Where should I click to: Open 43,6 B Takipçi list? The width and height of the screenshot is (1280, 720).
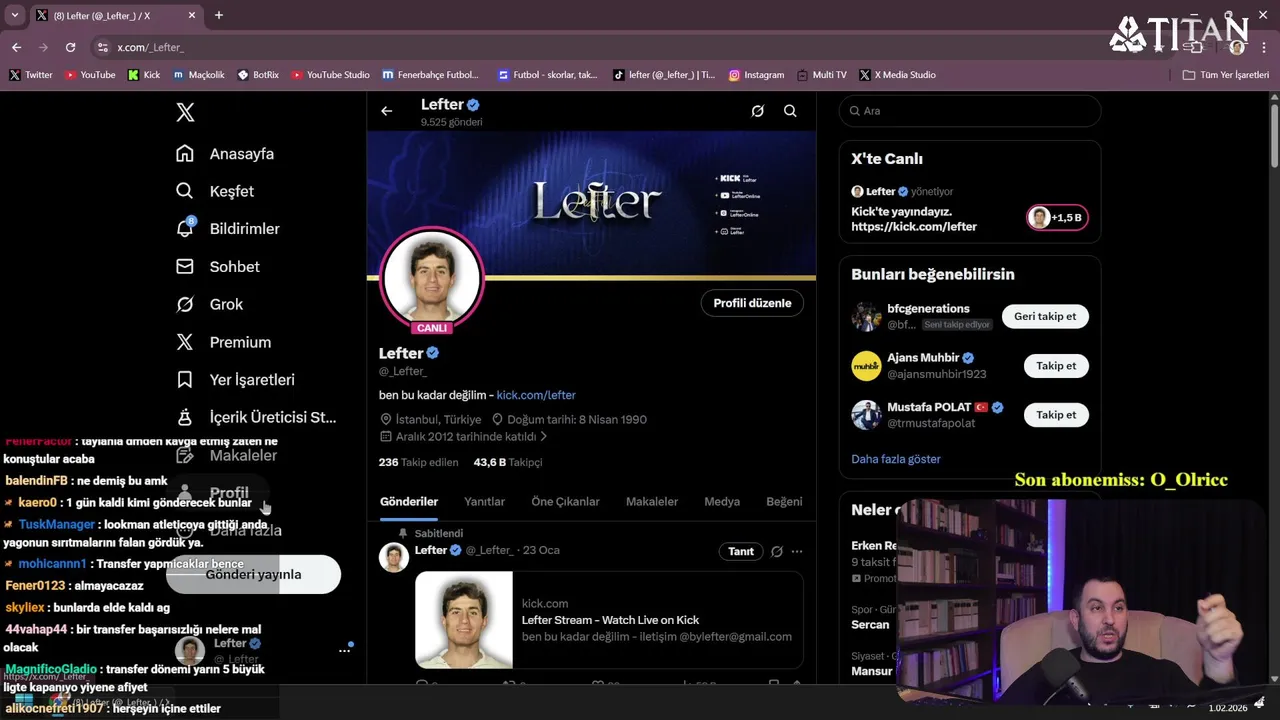(508, 462)
